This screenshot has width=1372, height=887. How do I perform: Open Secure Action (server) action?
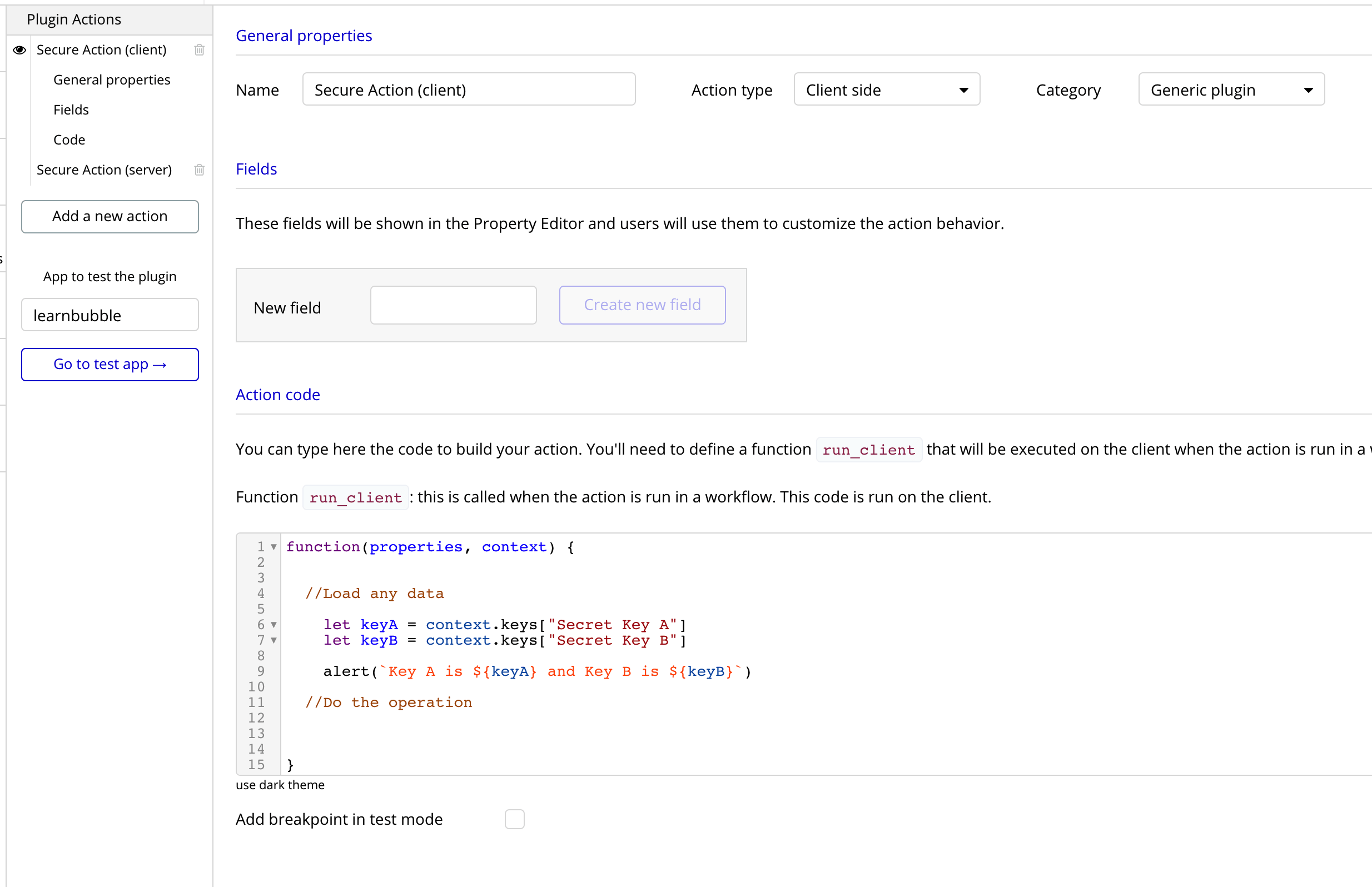(x=105, y=170)
